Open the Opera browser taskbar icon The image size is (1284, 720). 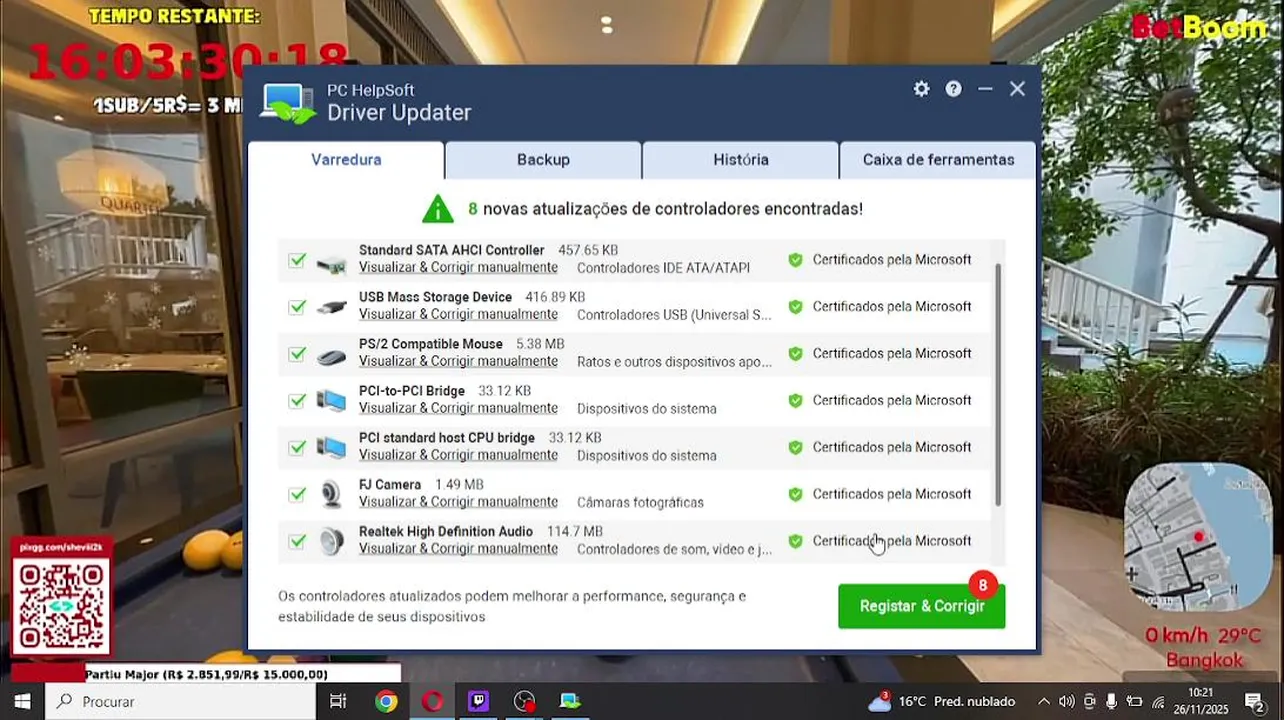pos(432,702)
